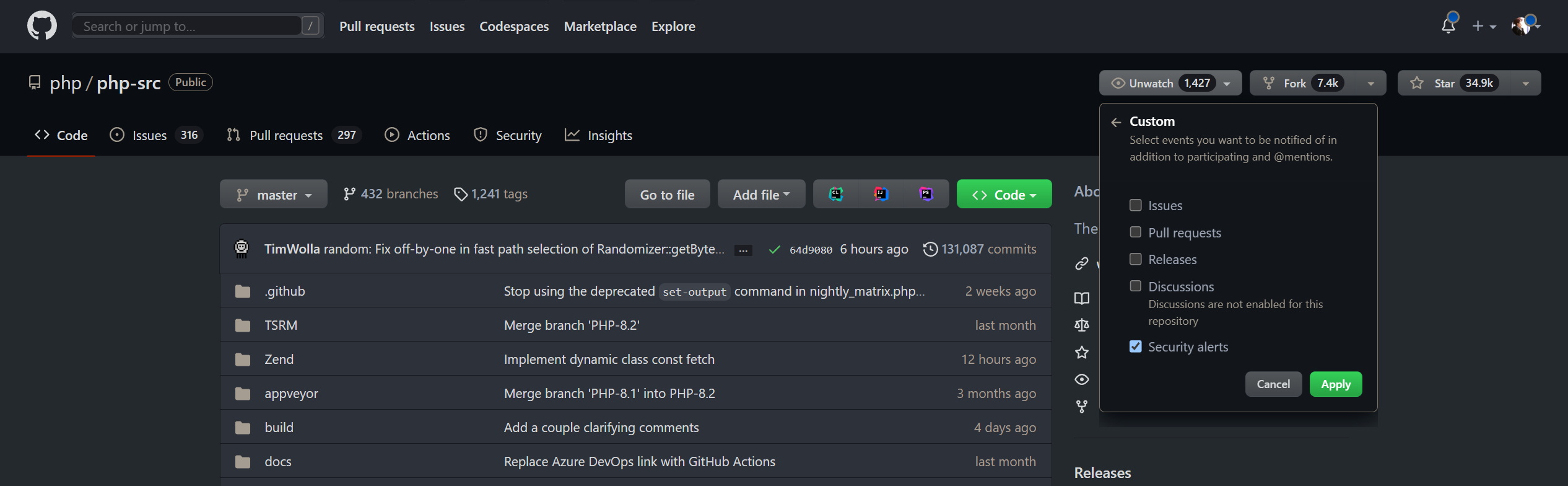Open the Insights tab
This screenshot has width=1568, height=486.
click(598, 135)
